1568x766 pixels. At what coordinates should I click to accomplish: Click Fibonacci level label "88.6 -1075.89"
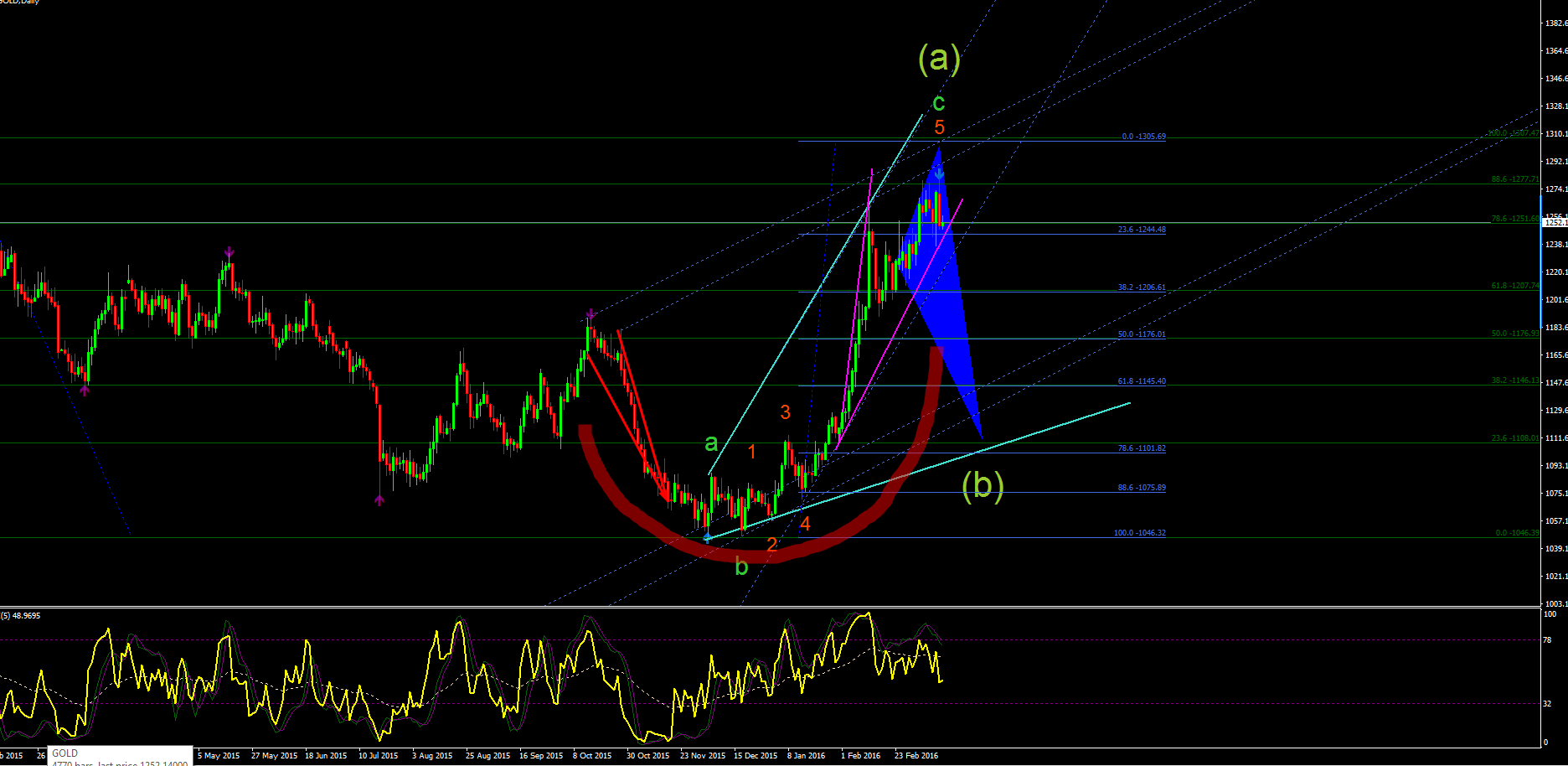click(x=1142, y=488)
